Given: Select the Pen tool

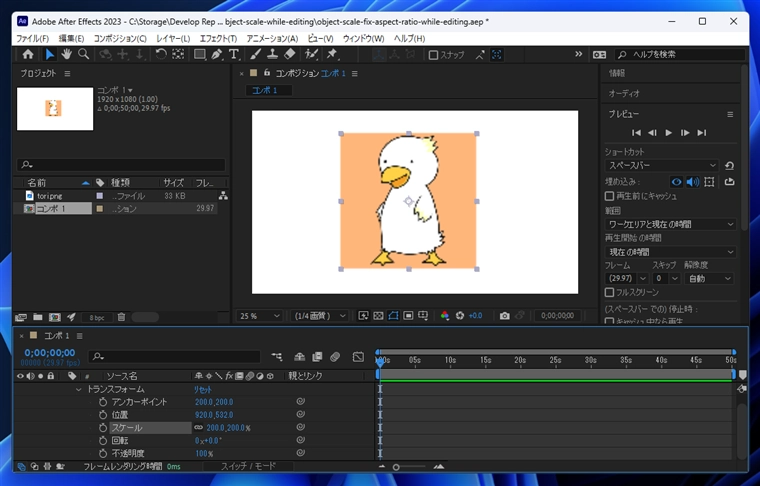Looking at the screenshot, I should point(217,54).
